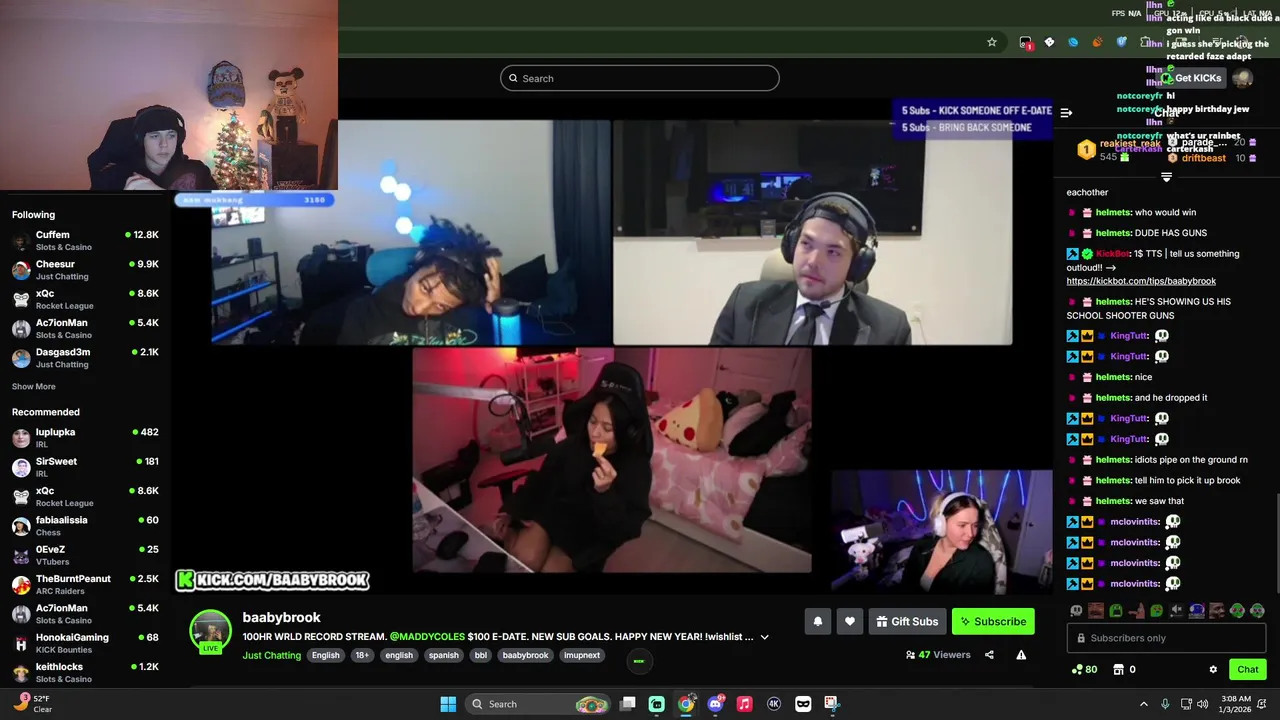Open HonokaiGaming in Recommended list
1280x720 pixels.
tap(85, 643)
